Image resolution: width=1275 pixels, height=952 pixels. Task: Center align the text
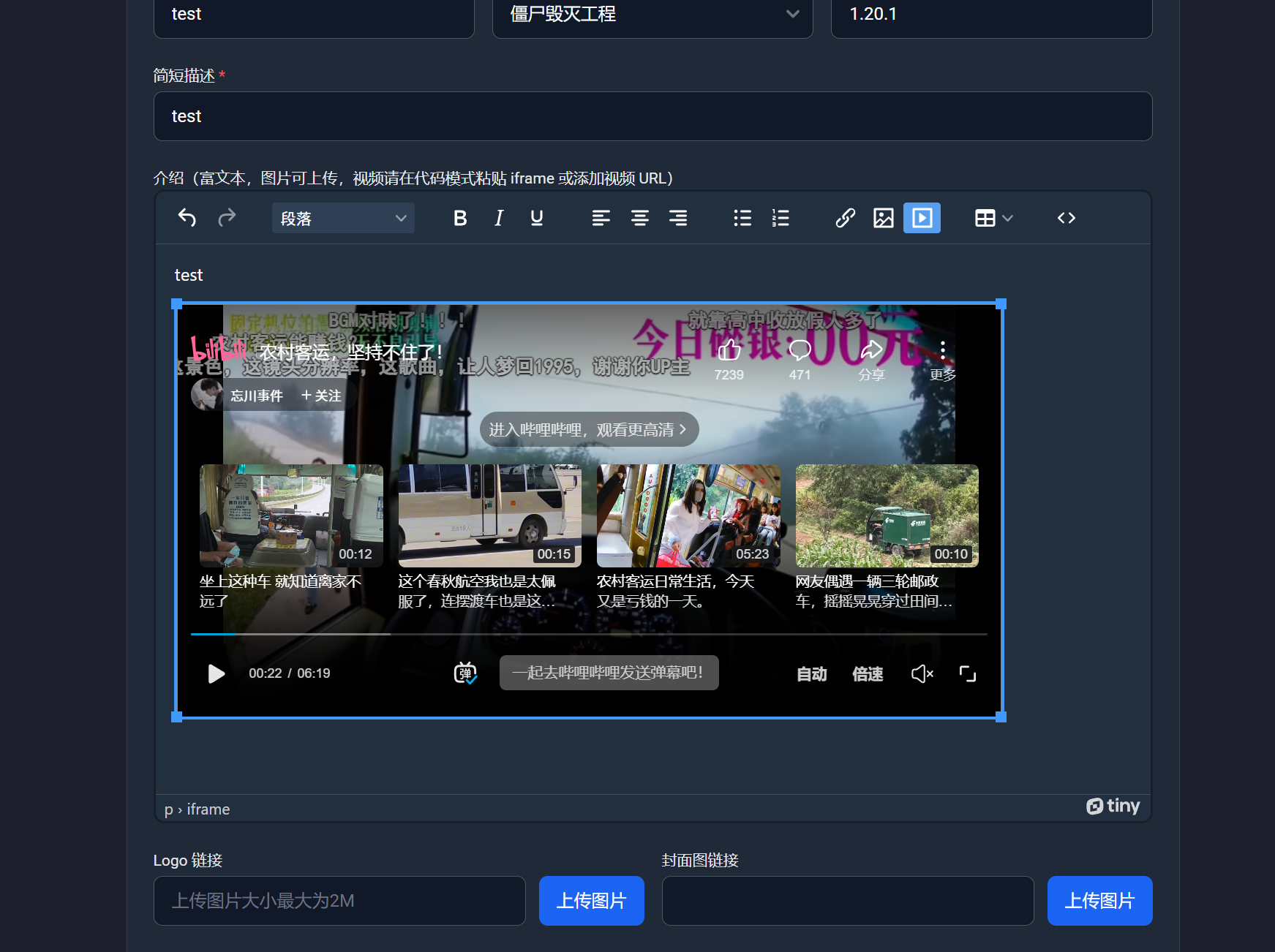pyautogui.click(x=639, y=218)
